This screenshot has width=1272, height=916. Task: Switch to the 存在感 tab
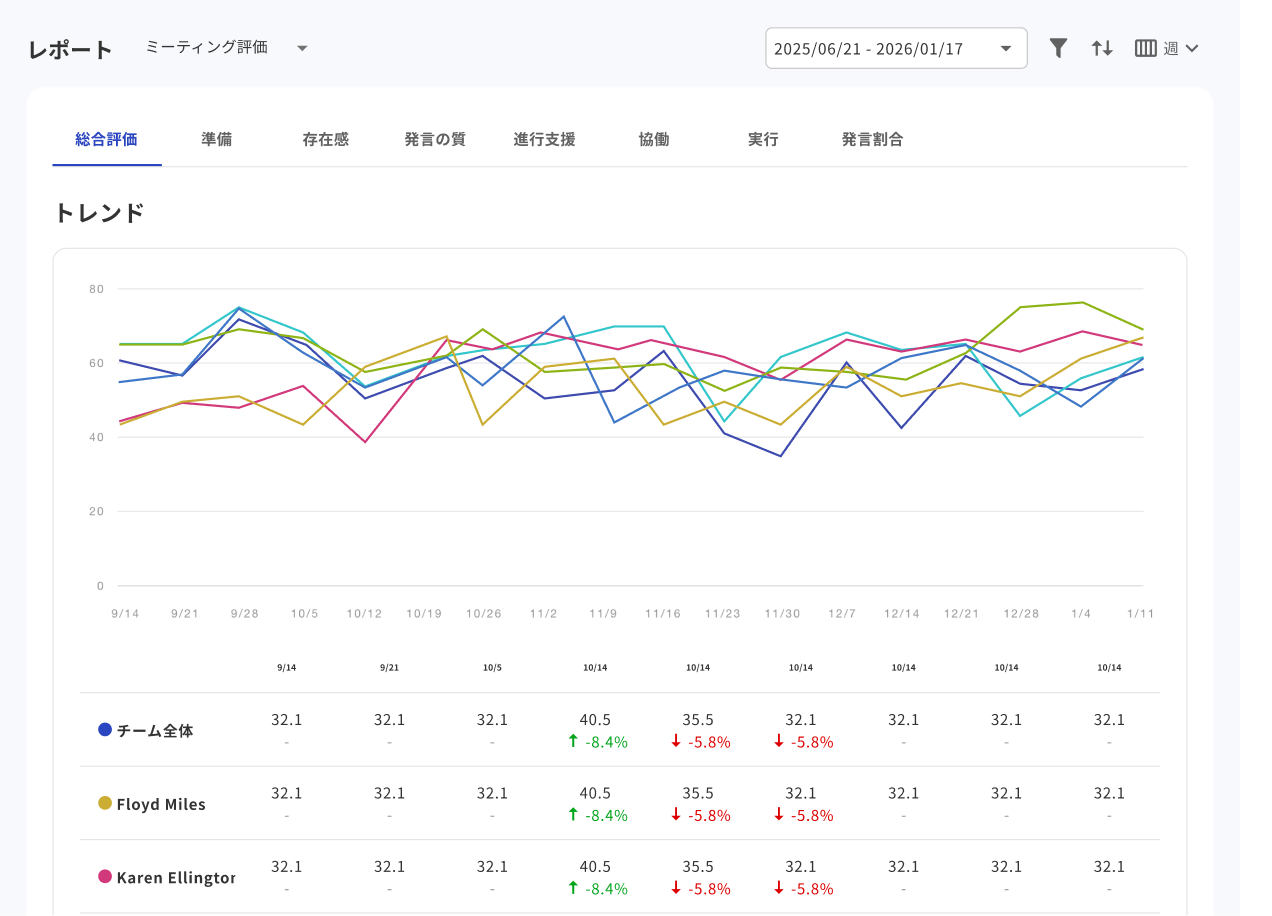tap(325, 139)
